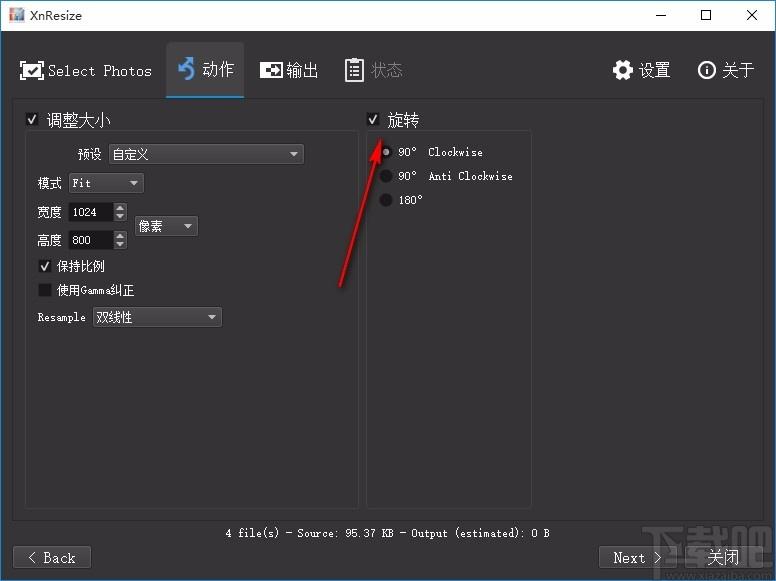The width and height of the screenshot is (776, 581).
Task: Click the Select Photos image icon
Action: click(32, 71)
